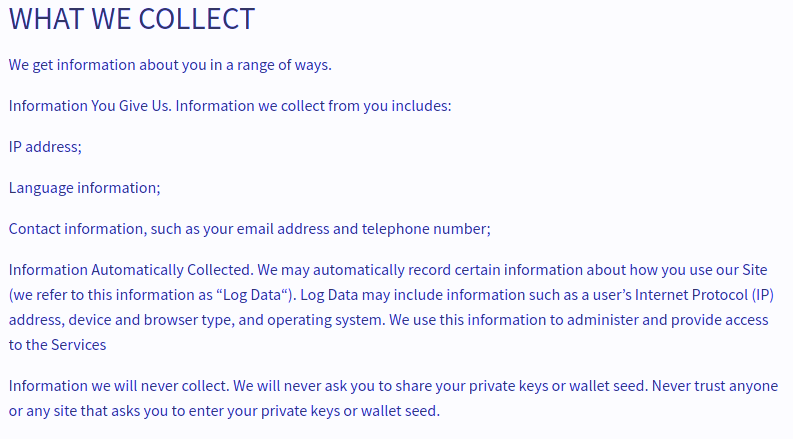Click the last line starting 'or any site that asks'

pyautogui.click(x=224, y=411)
